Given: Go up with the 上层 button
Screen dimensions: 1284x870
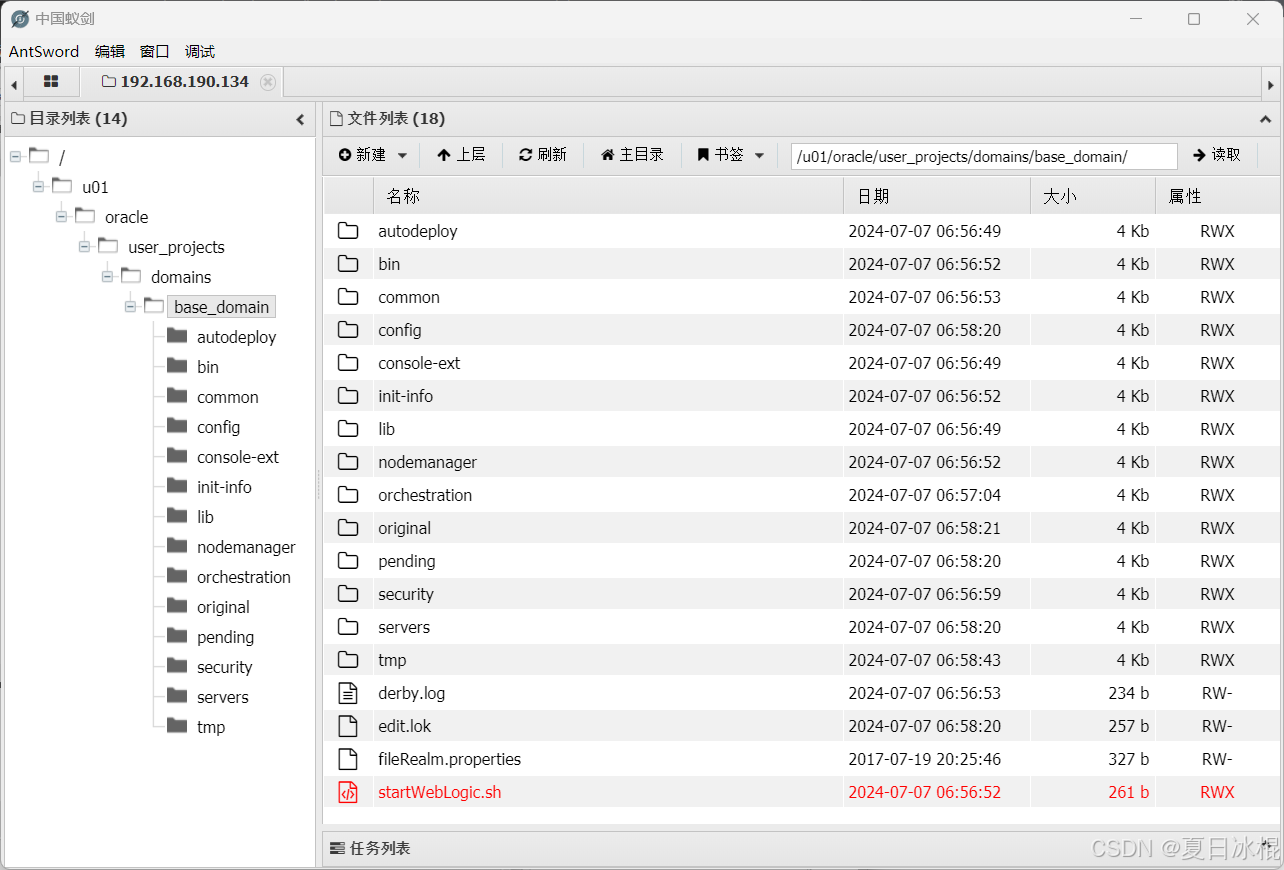Looking at the screenshot, I should [461, 155].
